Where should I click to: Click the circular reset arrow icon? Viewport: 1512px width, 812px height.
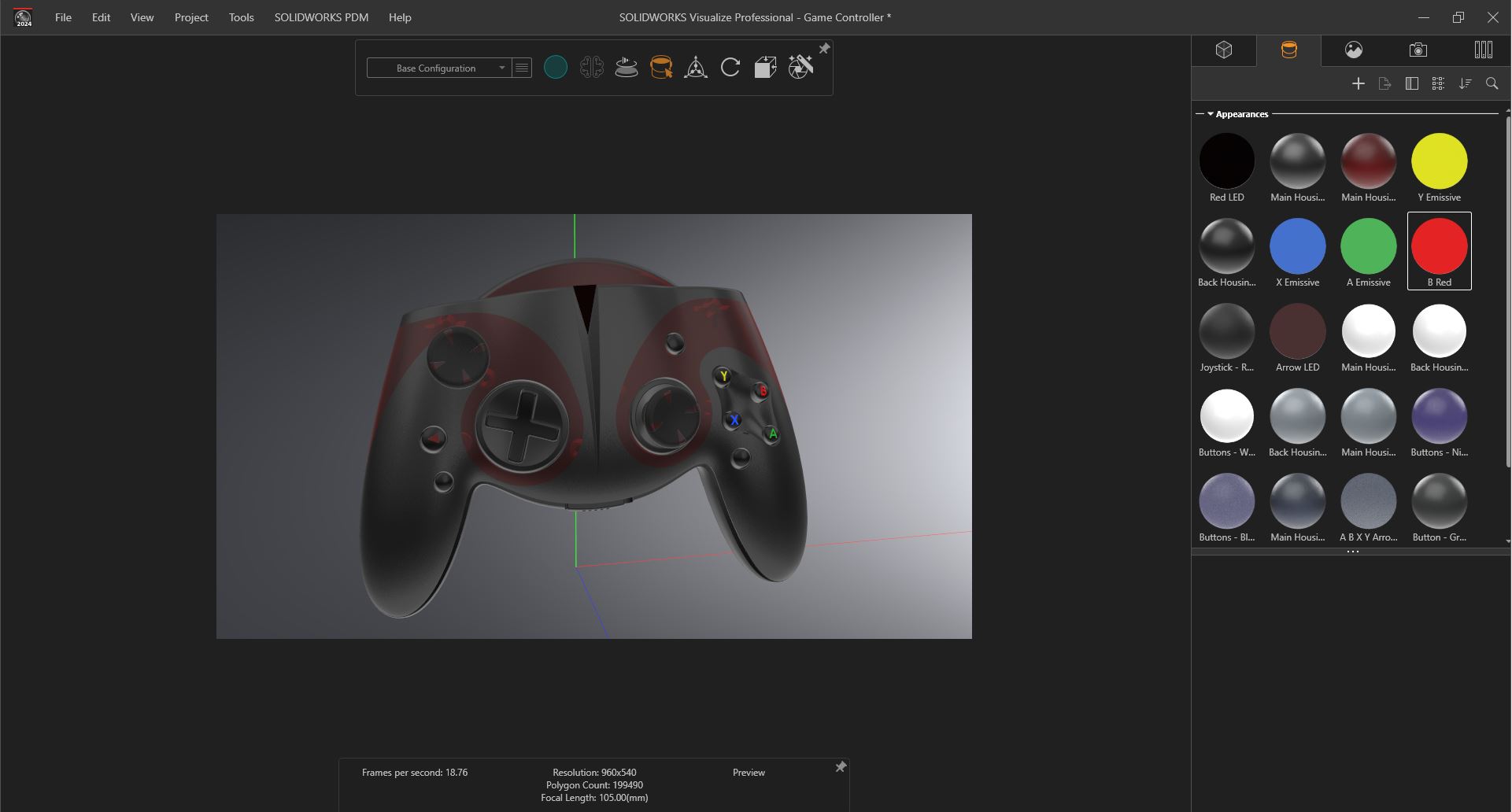click(730, 68)
